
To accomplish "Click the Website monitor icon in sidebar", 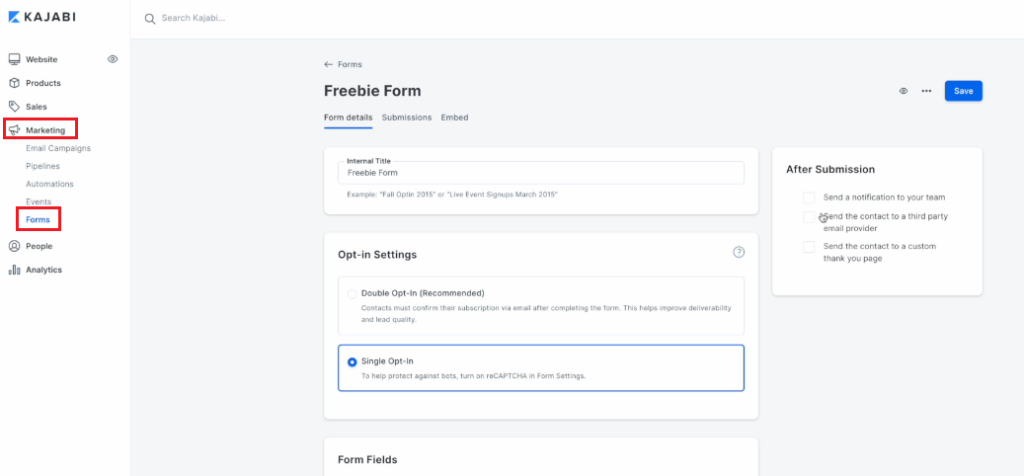I will pyautogui.click(x=14, y=59).
